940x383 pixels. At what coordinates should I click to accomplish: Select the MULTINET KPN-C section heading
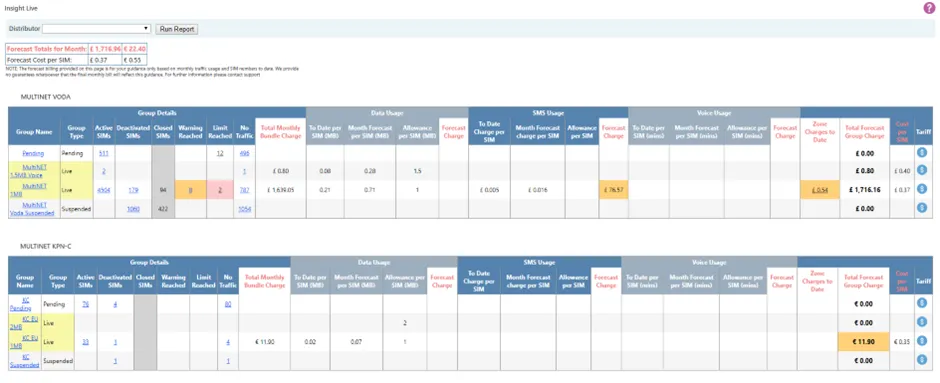click(46, 246)
